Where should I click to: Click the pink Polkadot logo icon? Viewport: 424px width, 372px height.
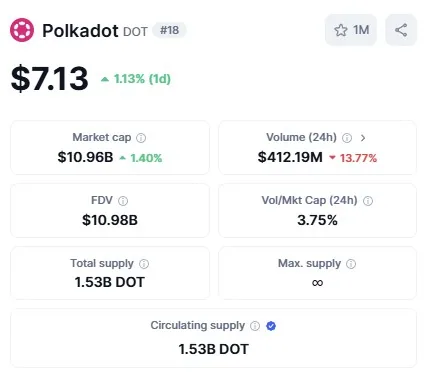pyautogui.click(x=22, y=30)
